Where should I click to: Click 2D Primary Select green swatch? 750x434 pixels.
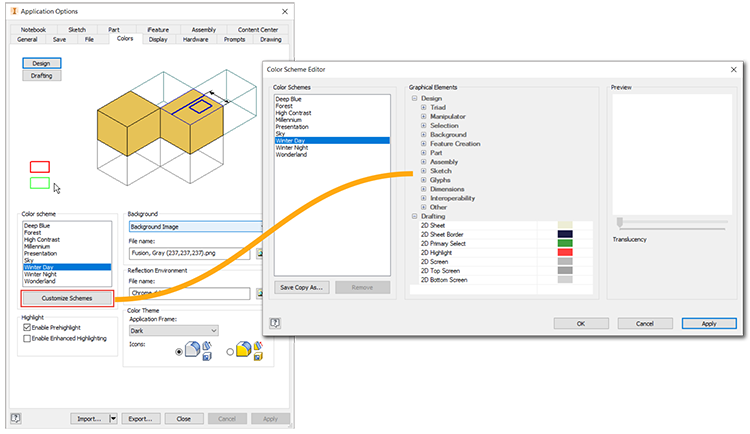[565, 243]
